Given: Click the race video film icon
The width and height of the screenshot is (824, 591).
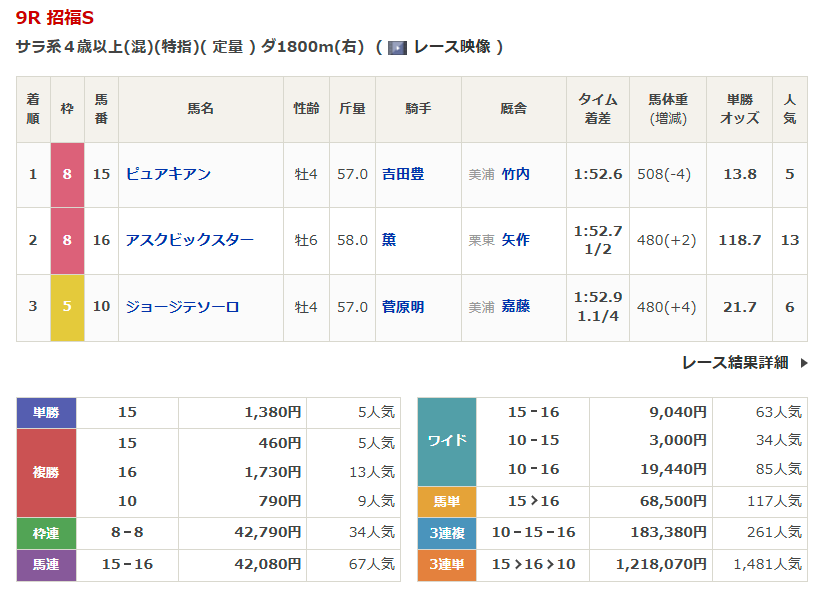Looking at the screenshot, I should [397, 47].
